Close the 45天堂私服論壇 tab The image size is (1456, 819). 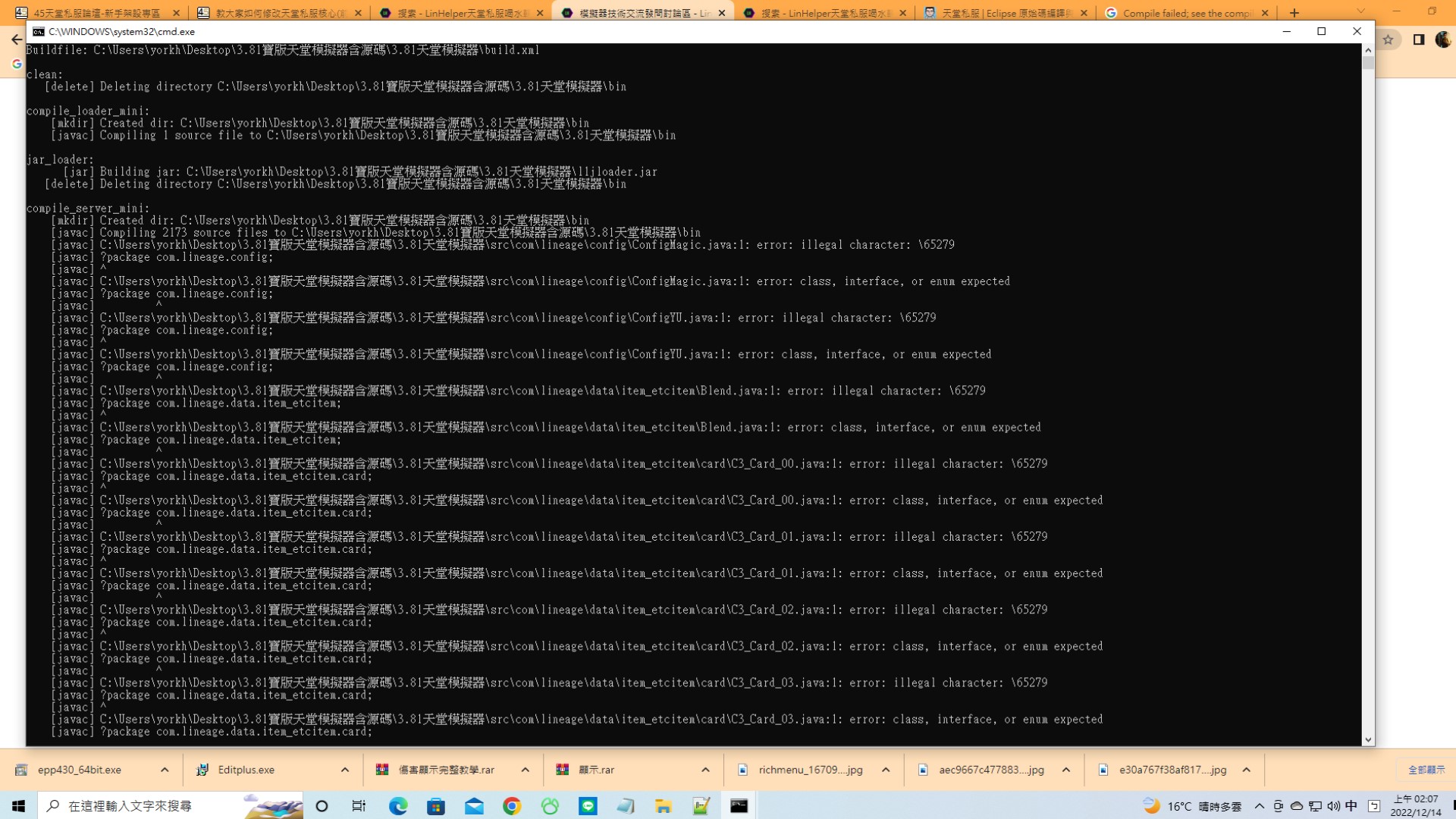click(x=176, y=13)
